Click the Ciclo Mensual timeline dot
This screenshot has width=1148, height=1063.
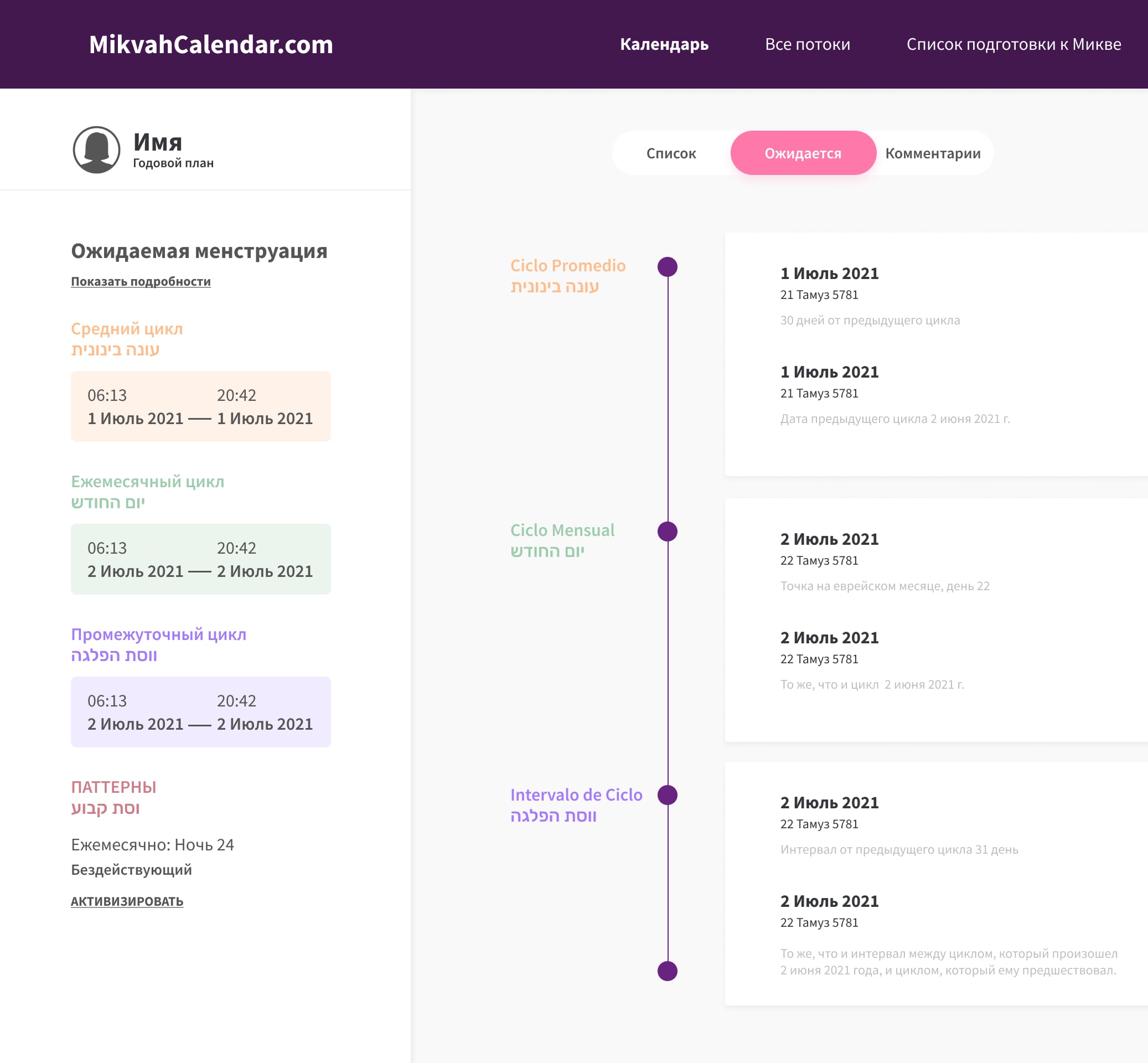(667, 531)
